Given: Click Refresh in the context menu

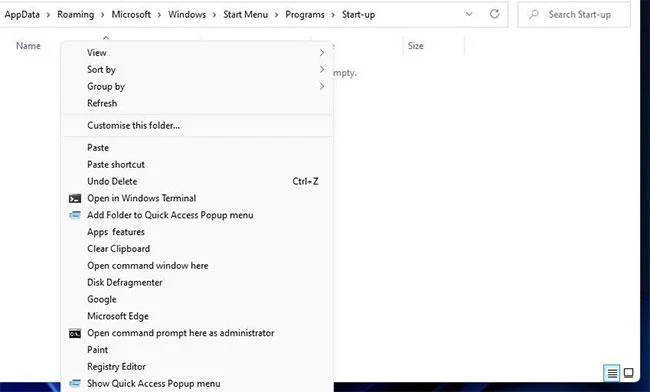Looking at the screenshot, I should click(197, 103).
